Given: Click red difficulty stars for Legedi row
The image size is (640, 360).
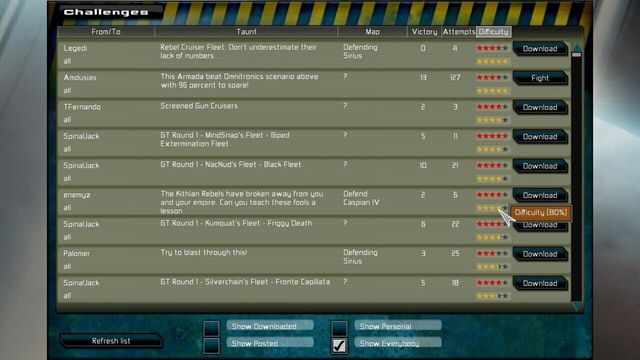Looking at the screenshot, I should (x=492, y=48).
